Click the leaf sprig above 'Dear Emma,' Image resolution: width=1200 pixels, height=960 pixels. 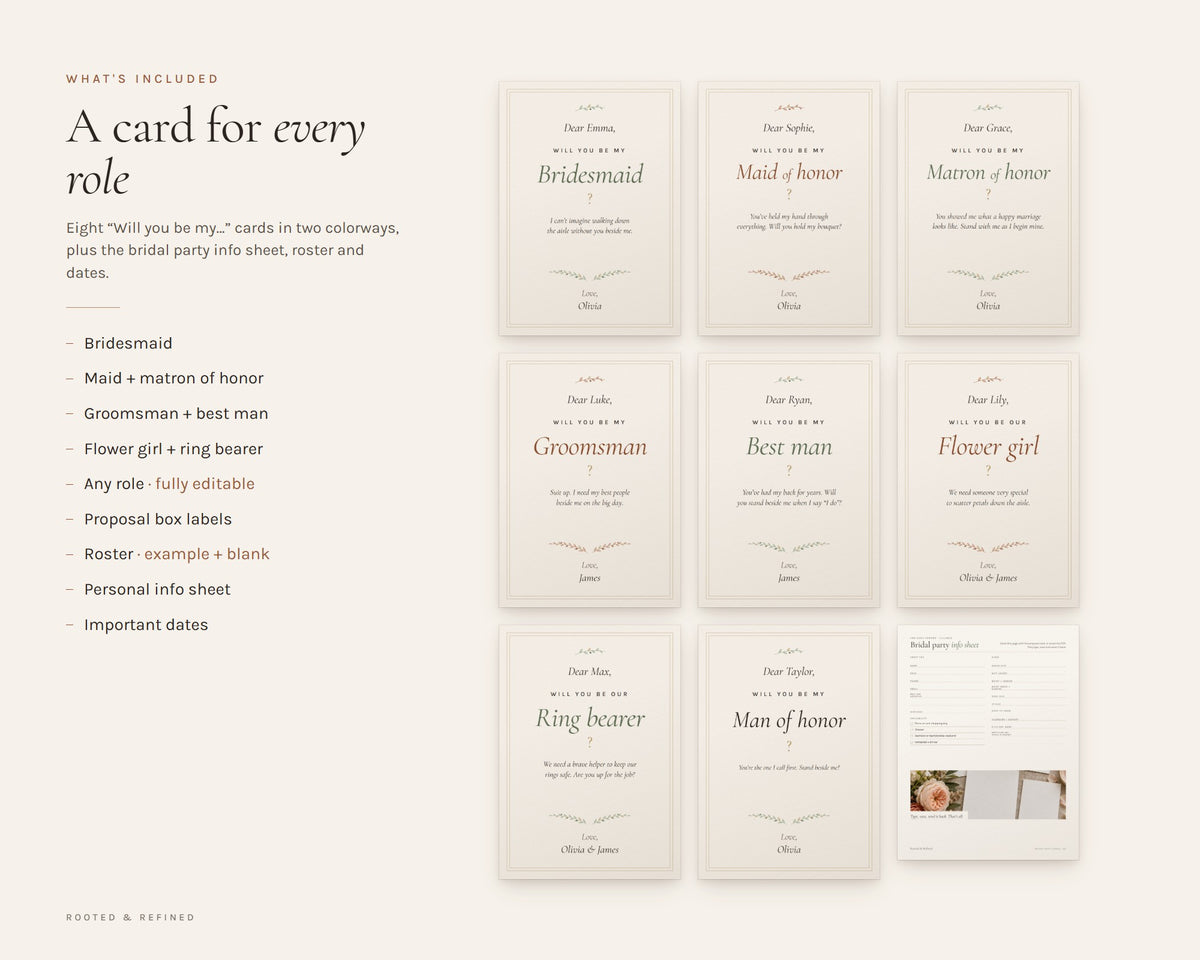590,107
